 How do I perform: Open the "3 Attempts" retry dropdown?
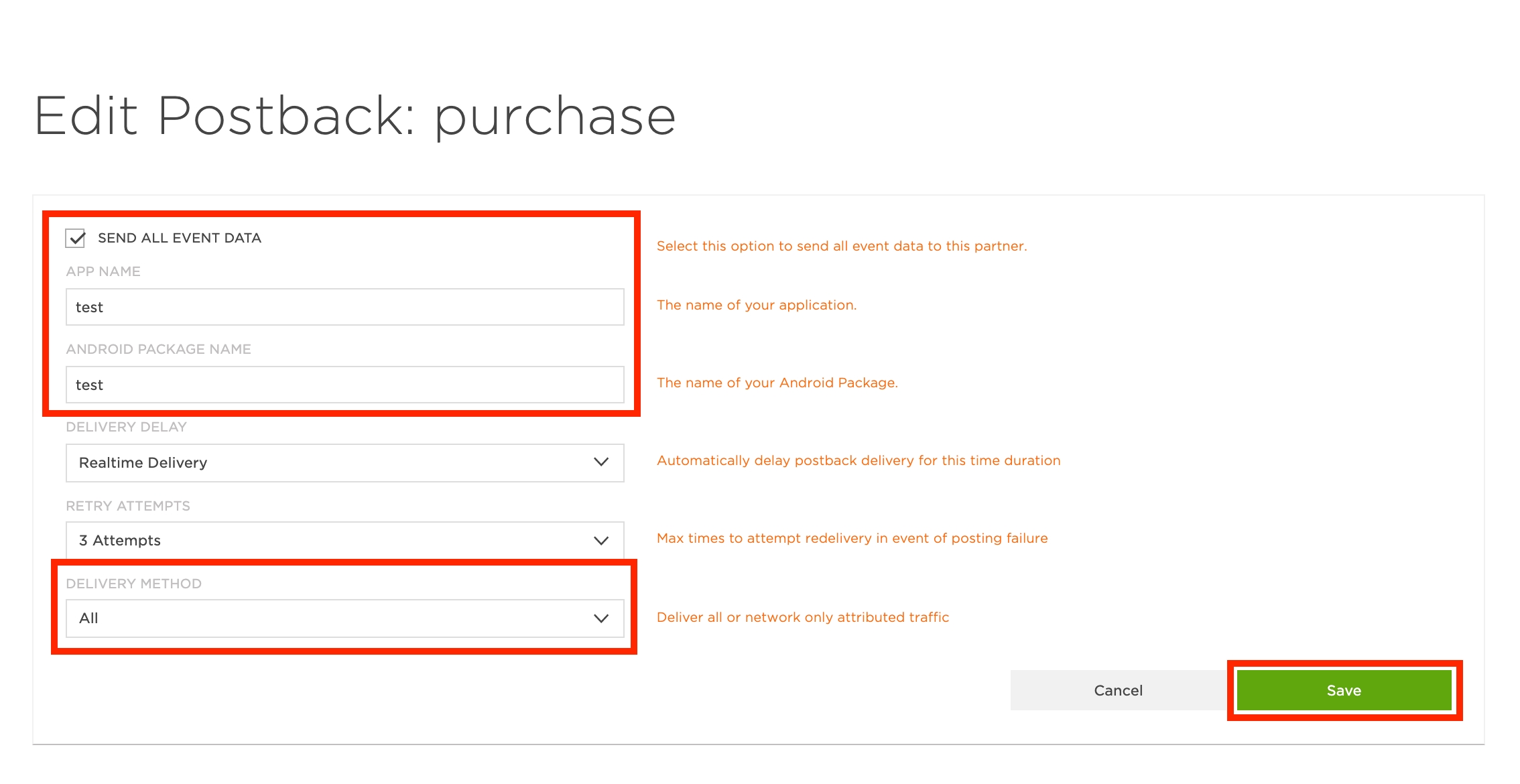(344, 540)
